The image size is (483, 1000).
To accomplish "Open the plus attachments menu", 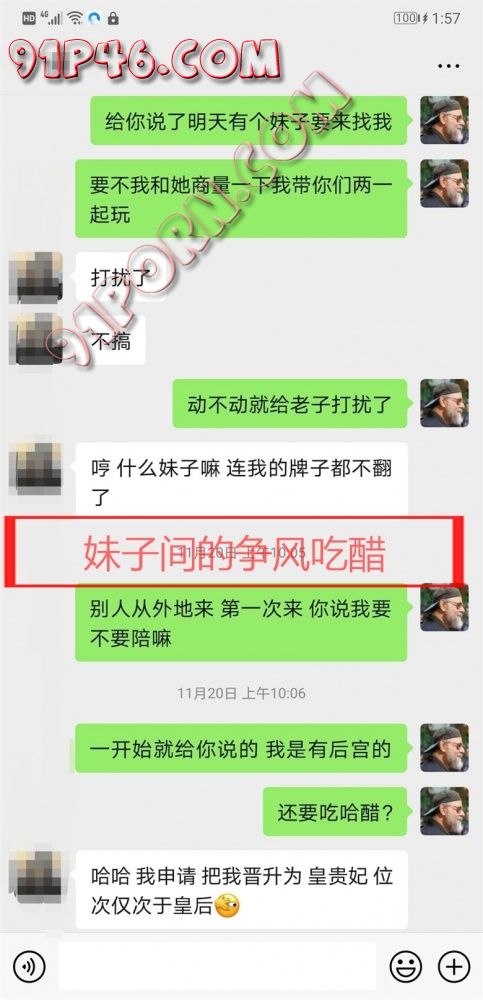I will click(x=454, y=966).
